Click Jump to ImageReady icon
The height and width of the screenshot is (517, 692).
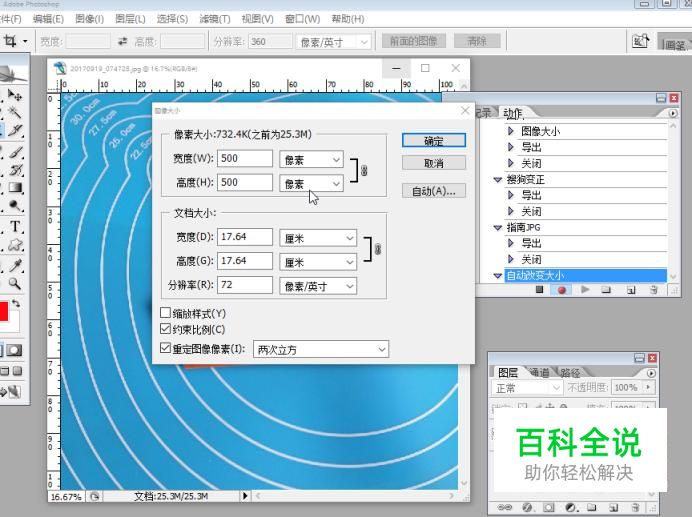click(x=11, y=392)
